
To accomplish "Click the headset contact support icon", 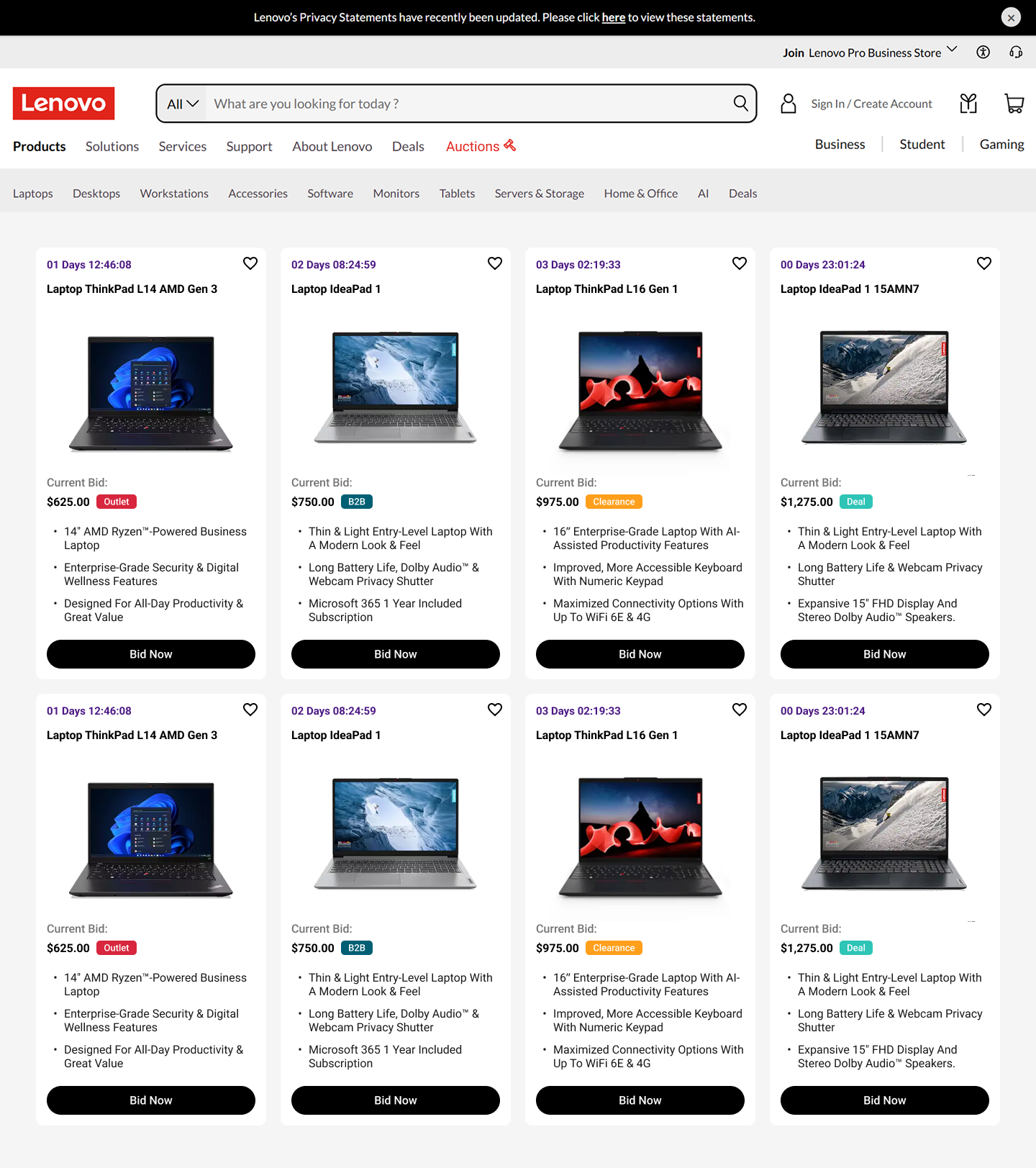I will (x=1016, y=52).
